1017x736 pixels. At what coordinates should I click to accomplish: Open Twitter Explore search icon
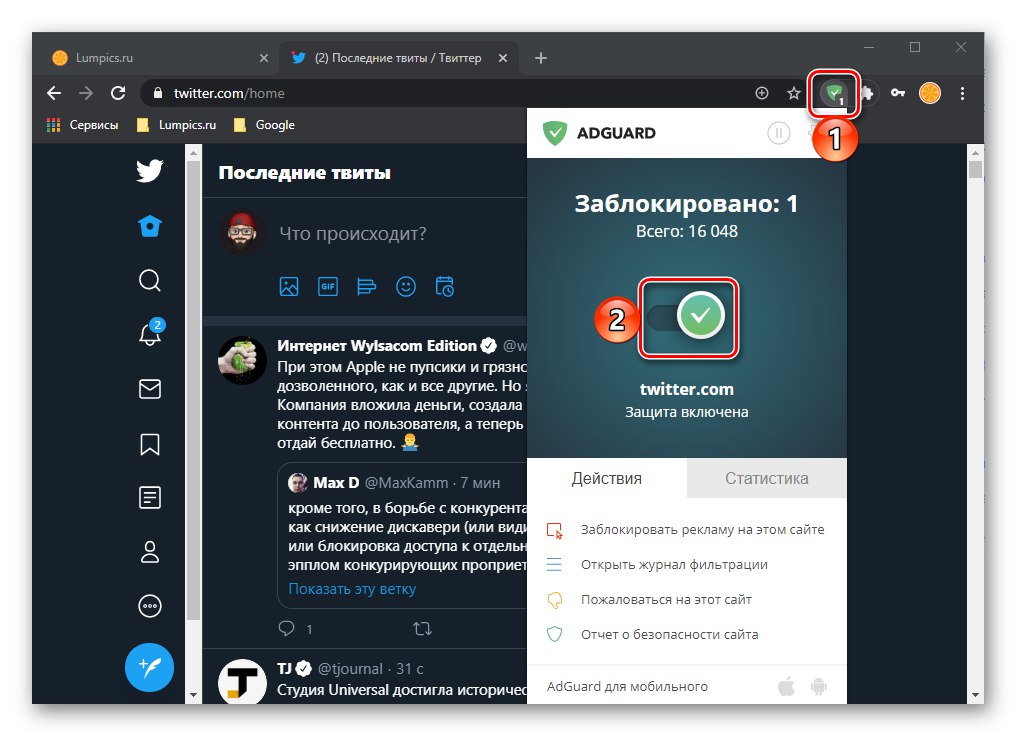coord(150,281)
